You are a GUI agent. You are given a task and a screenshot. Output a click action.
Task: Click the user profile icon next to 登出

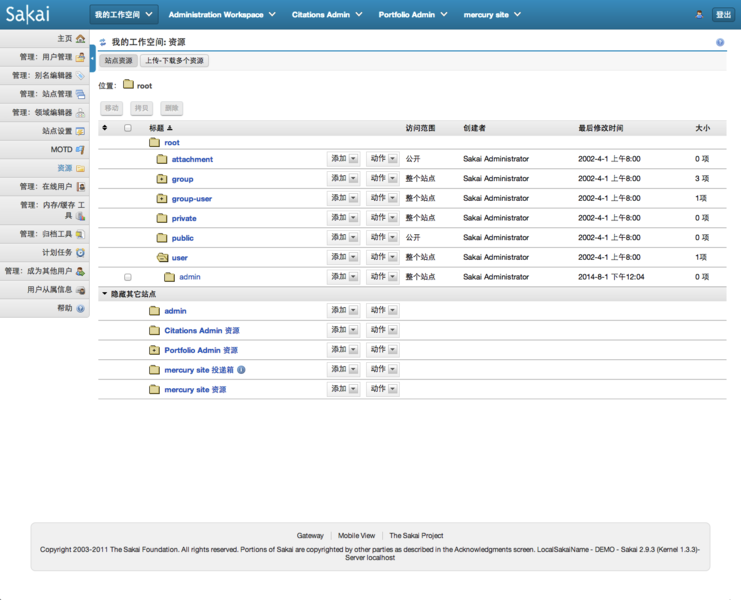pos(699,15)
